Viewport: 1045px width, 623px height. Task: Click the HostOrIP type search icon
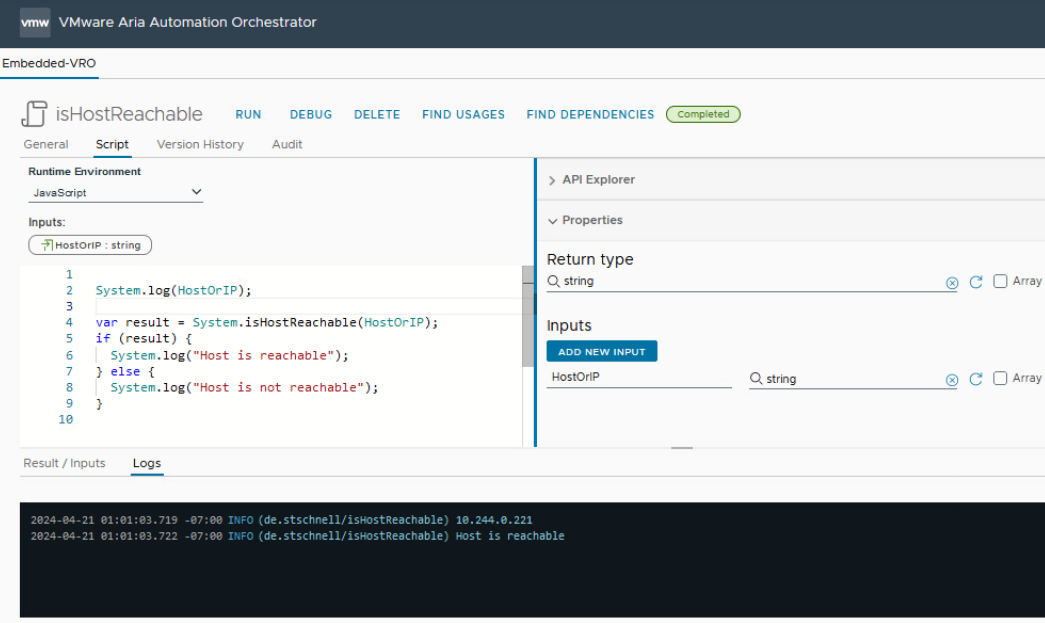click(x=756, y=378)
